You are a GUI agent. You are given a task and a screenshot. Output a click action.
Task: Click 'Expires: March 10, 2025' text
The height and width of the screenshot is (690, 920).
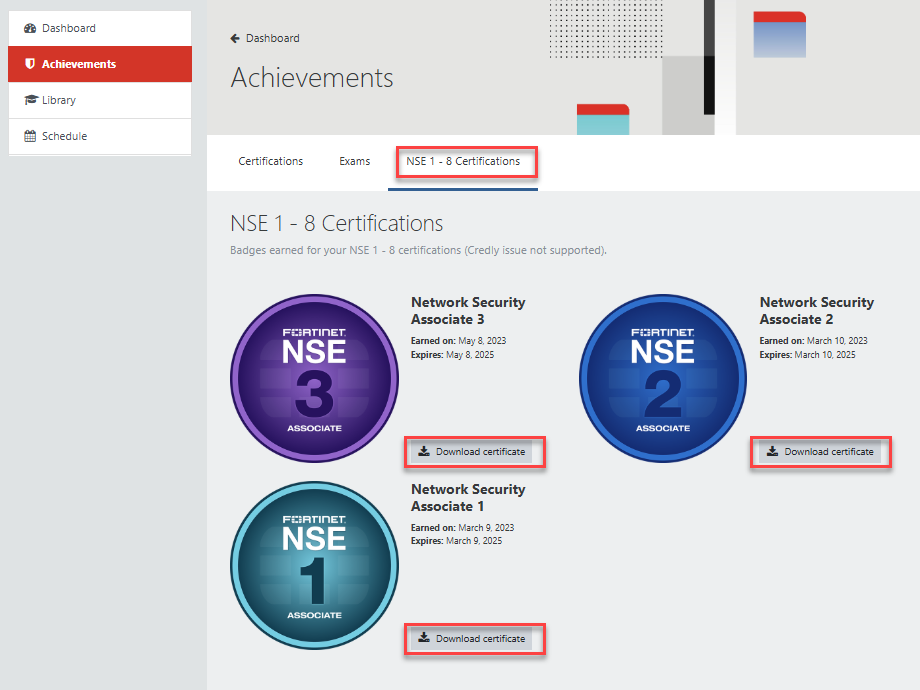(807, 355)
